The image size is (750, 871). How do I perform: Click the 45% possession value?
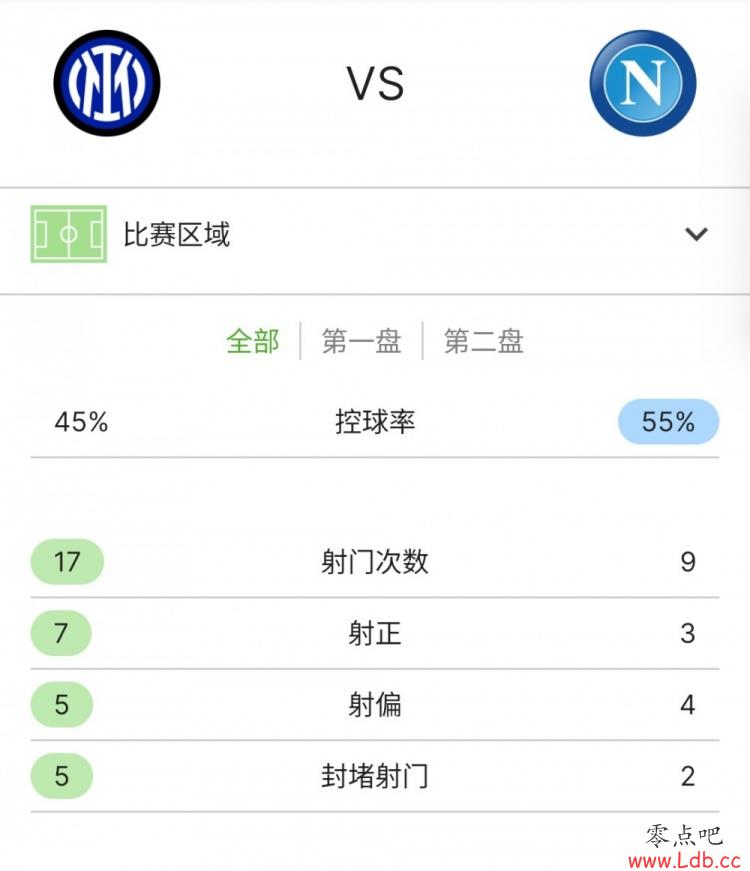81,422
